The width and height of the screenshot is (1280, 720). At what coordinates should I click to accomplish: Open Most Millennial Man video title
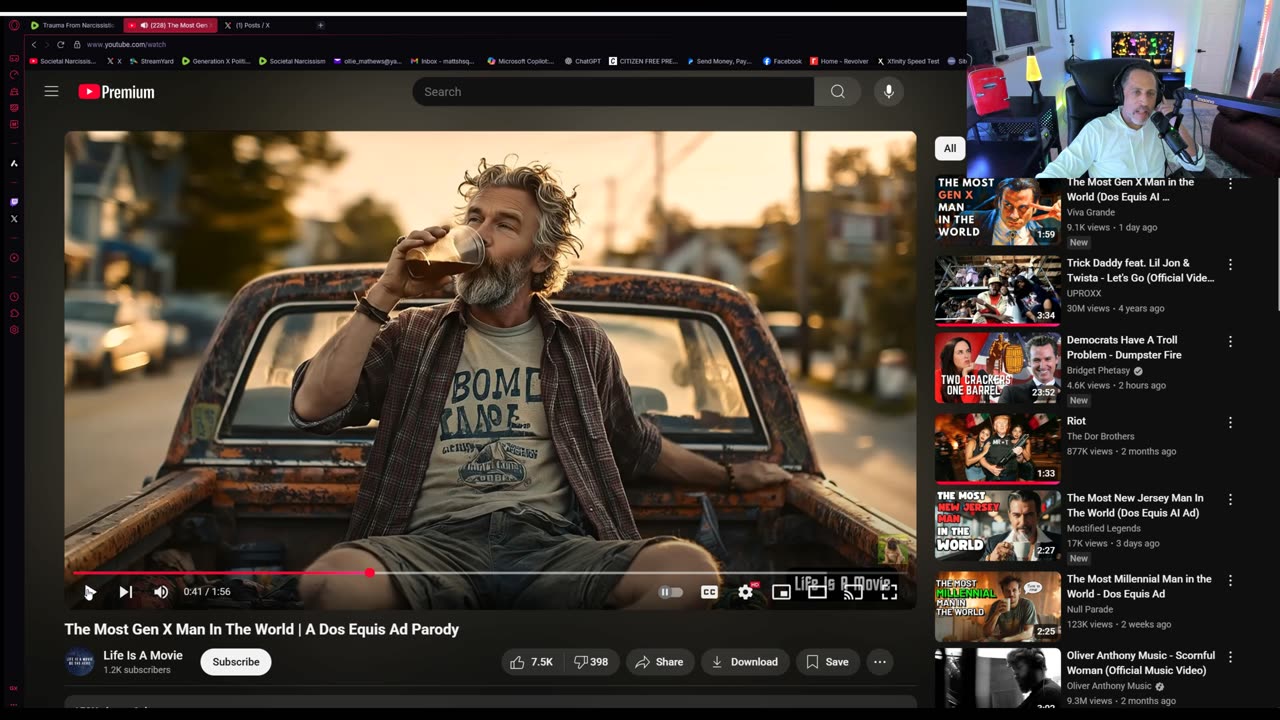pos(1139,586)
